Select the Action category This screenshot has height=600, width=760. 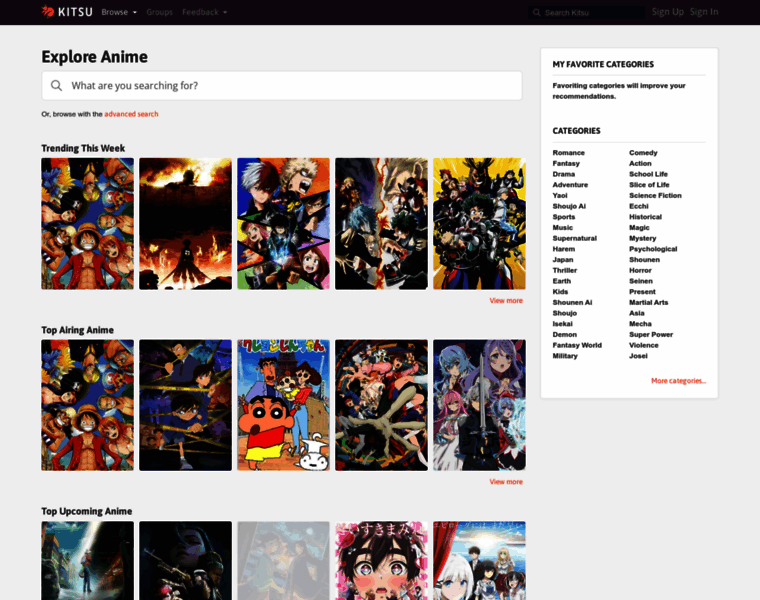(x=640, y=163)
